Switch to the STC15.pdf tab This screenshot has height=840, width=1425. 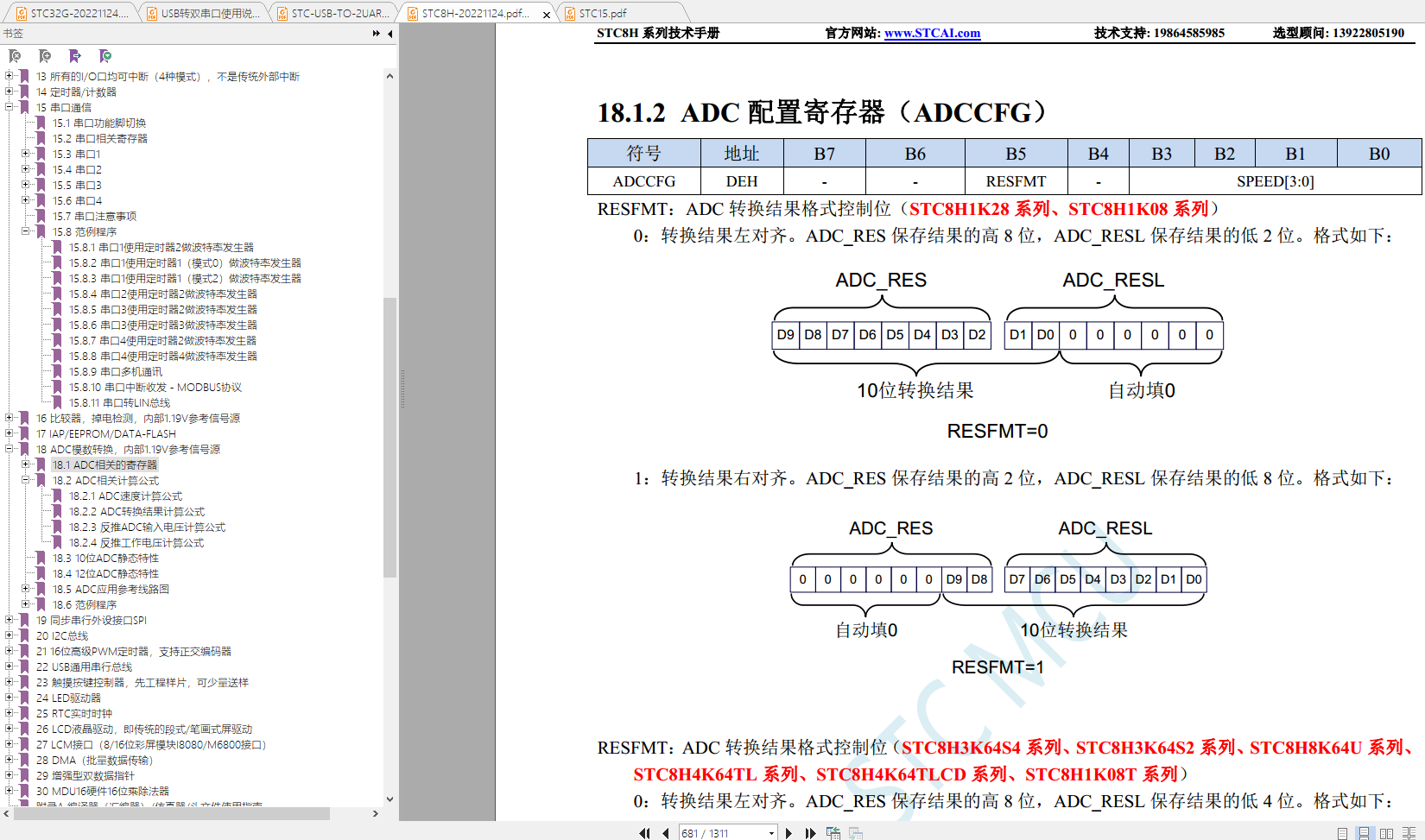(x=603, y=13)
